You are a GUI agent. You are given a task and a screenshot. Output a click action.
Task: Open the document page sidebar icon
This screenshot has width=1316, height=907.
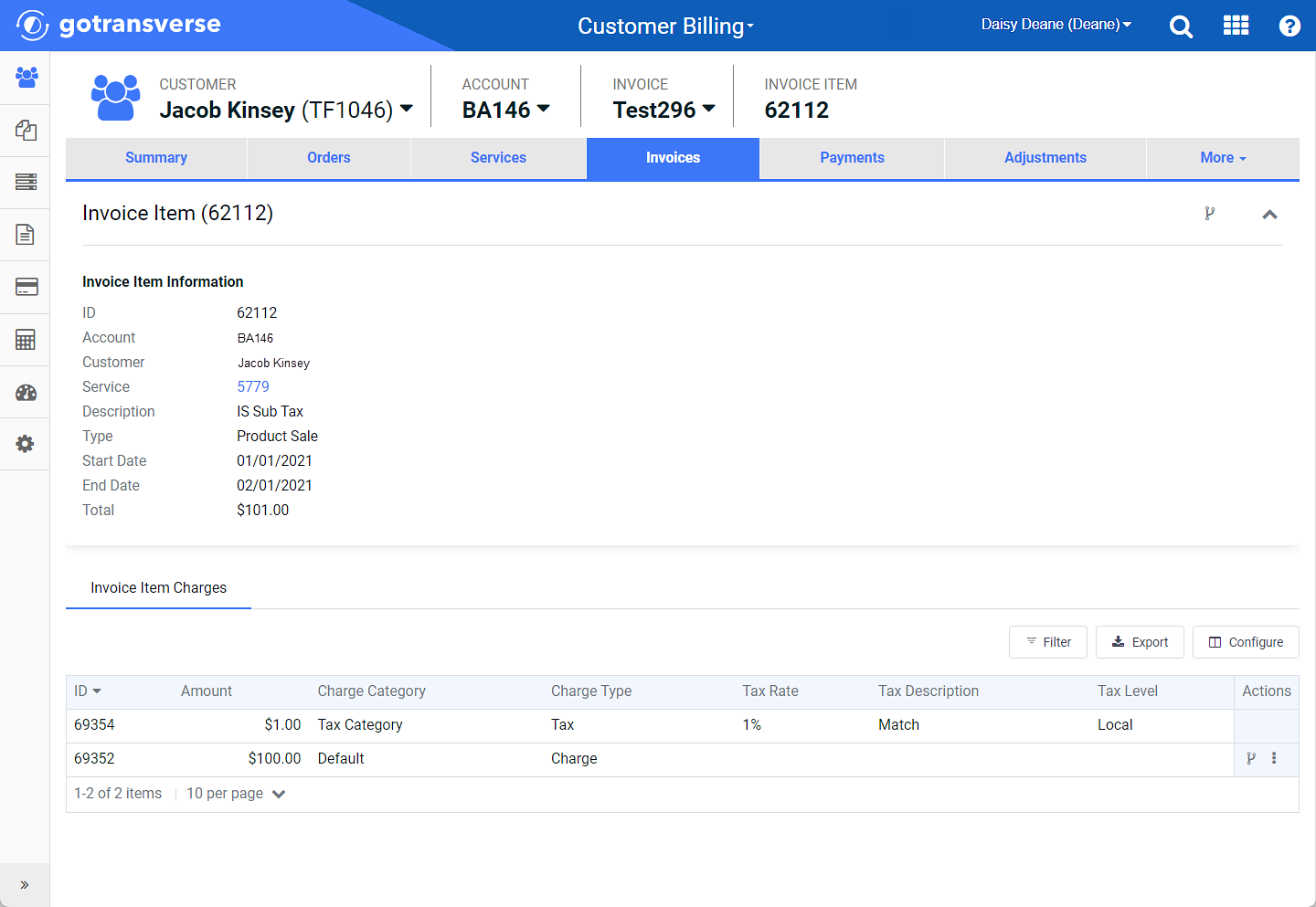coord(26,235)
